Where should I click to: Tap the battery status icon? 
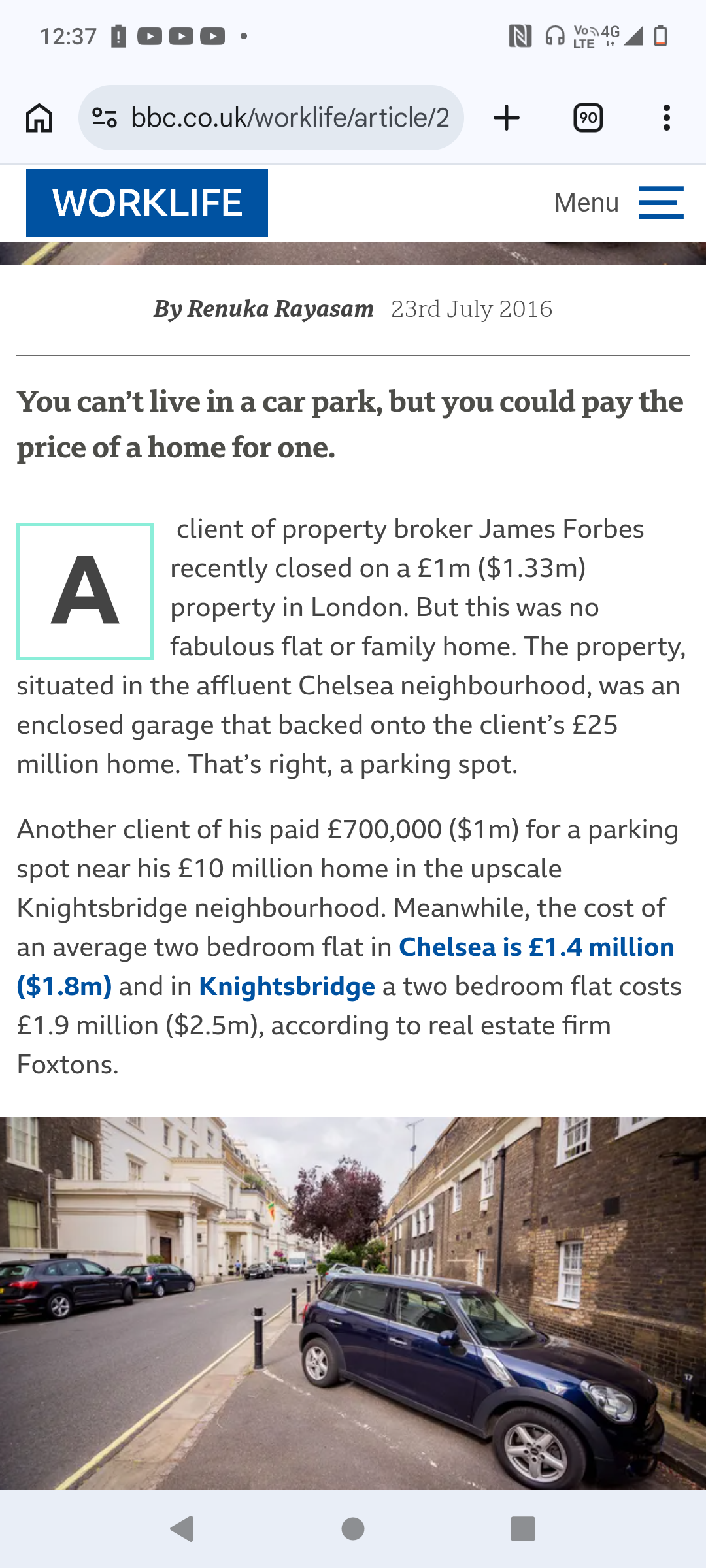pyautogui.click(x=661, y=36)
